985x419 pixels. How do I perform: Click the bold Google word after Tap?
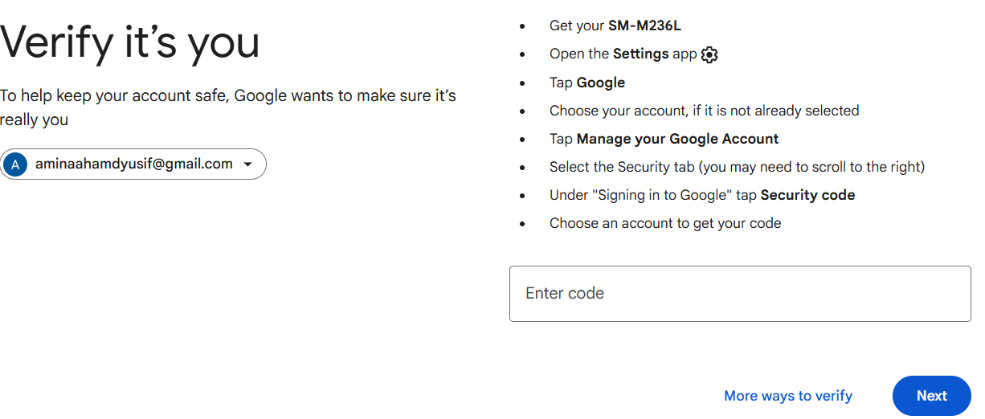601,82
